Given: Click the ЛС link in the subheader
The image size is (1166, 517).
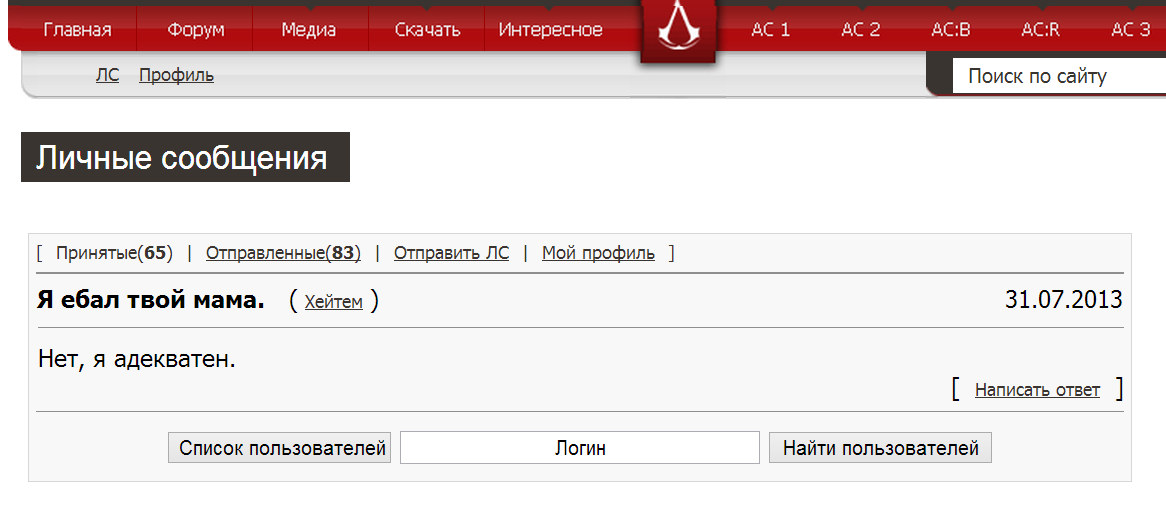Looking at the screenshot, I should click(107, 75).
